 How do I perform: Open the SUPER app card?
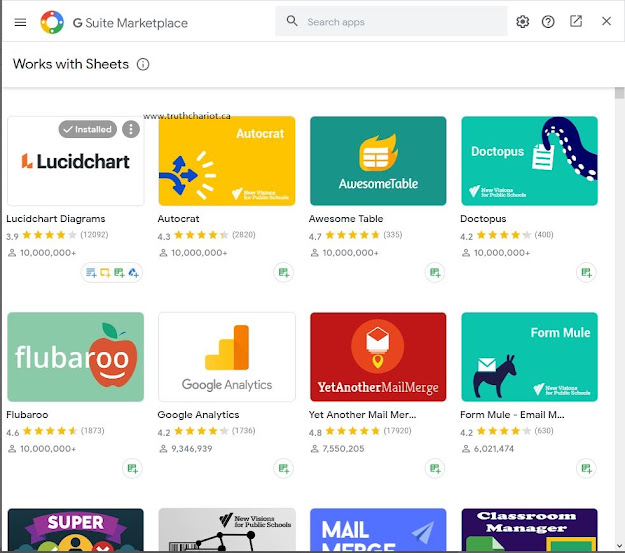tap(76, 530)
